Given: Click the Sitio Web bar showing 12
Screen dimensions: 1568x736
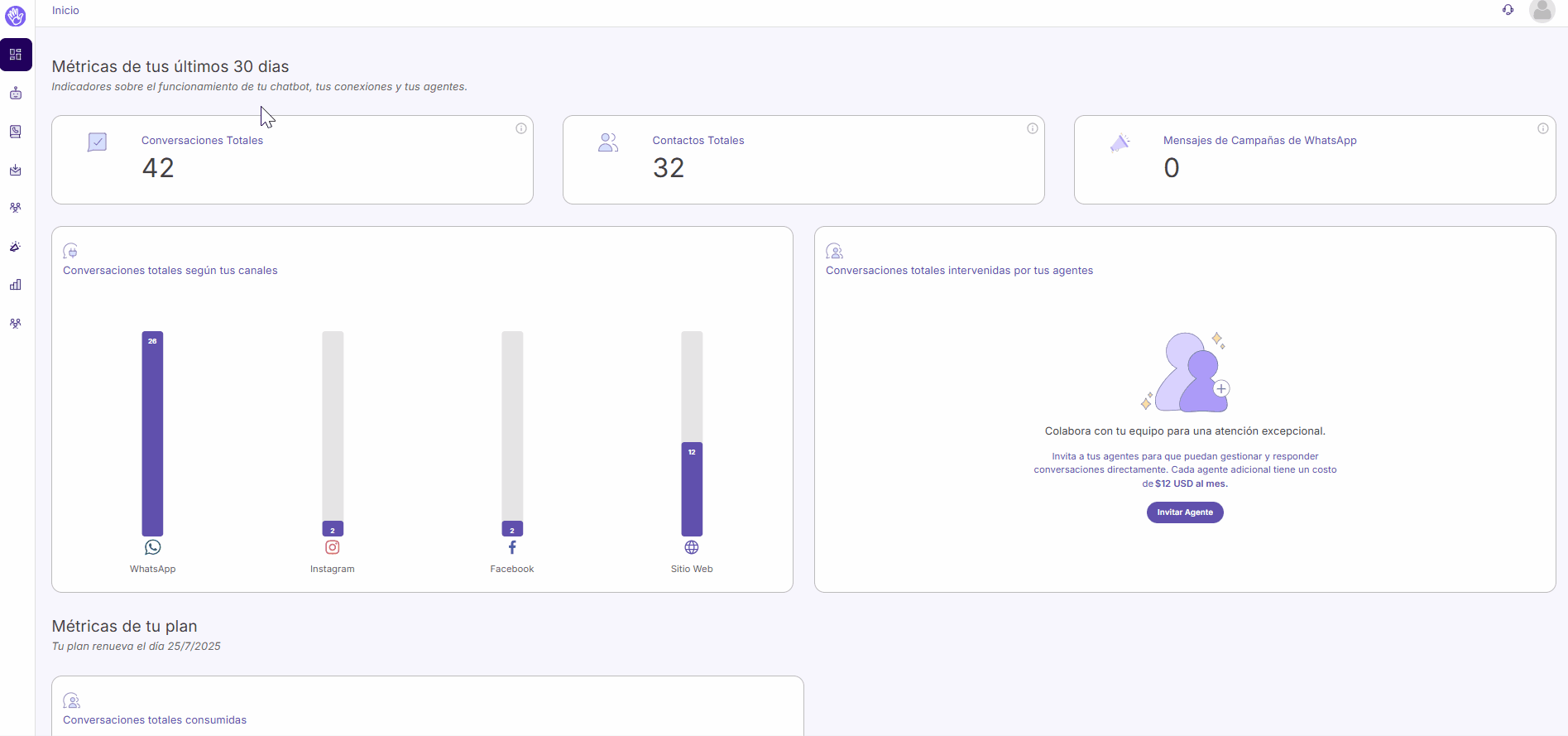Looking at the screenshot, I should 692,489.
